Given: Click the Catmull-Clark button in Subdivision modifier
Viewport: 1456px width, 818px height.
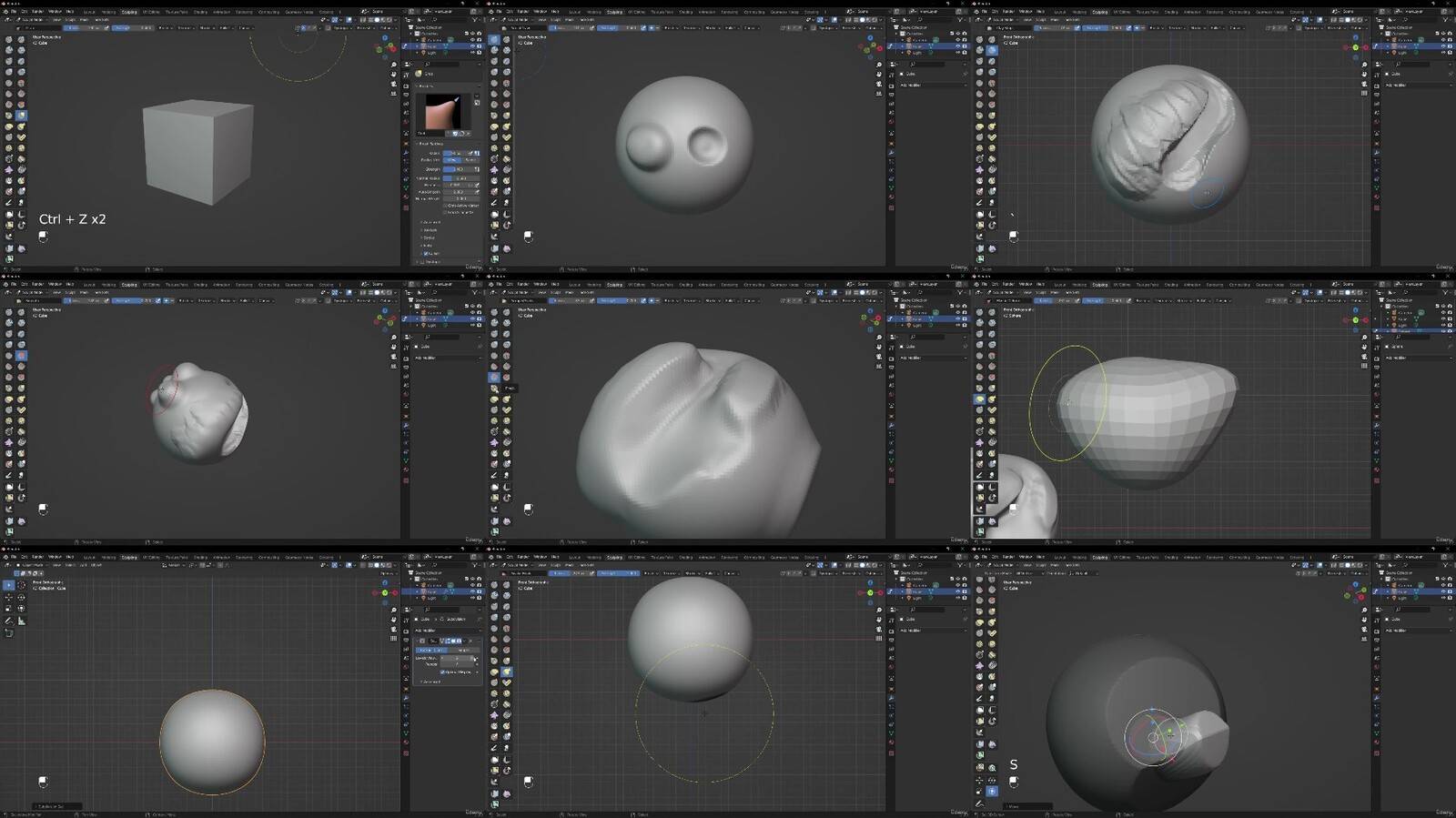Looking at the screenshot, I should pyautogui.click(x=431, y=650).
